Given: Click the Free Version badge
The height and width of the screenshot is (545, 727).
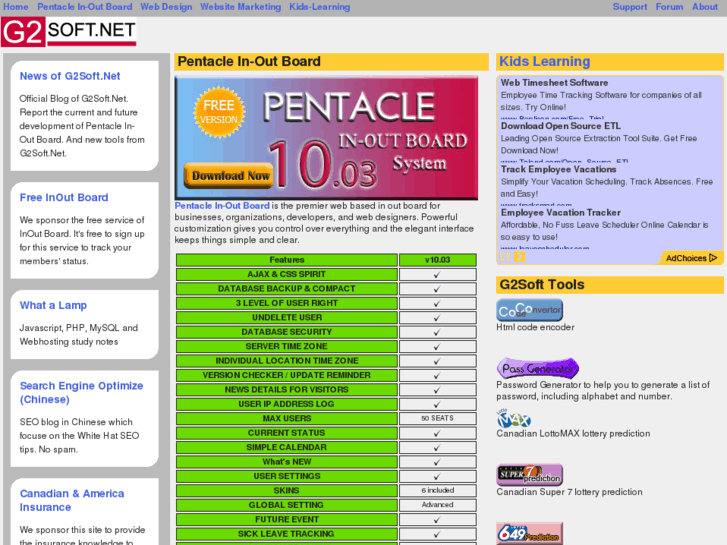Looking at the screenshot, I should 219,112.
